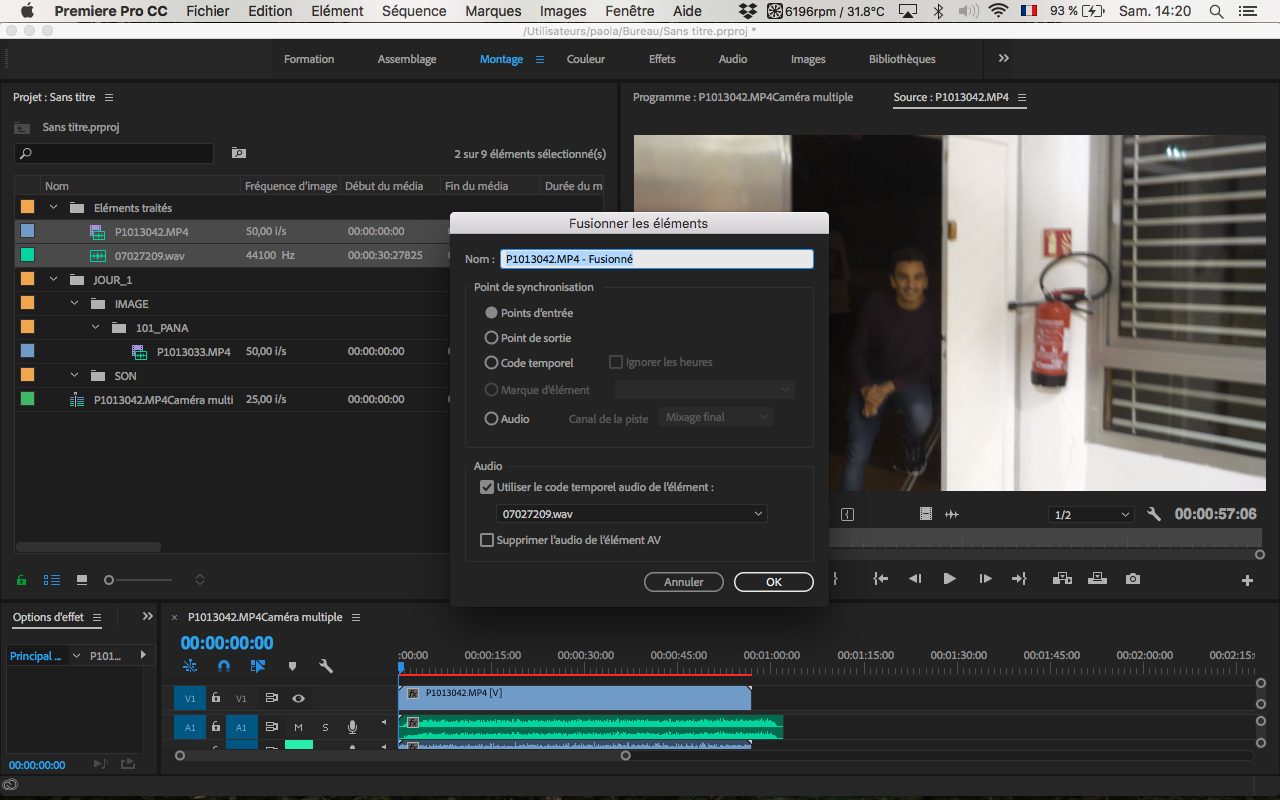Switch Project panel to icon view
This screenshot has width=1280, height=800.
[x=82, y=580]
